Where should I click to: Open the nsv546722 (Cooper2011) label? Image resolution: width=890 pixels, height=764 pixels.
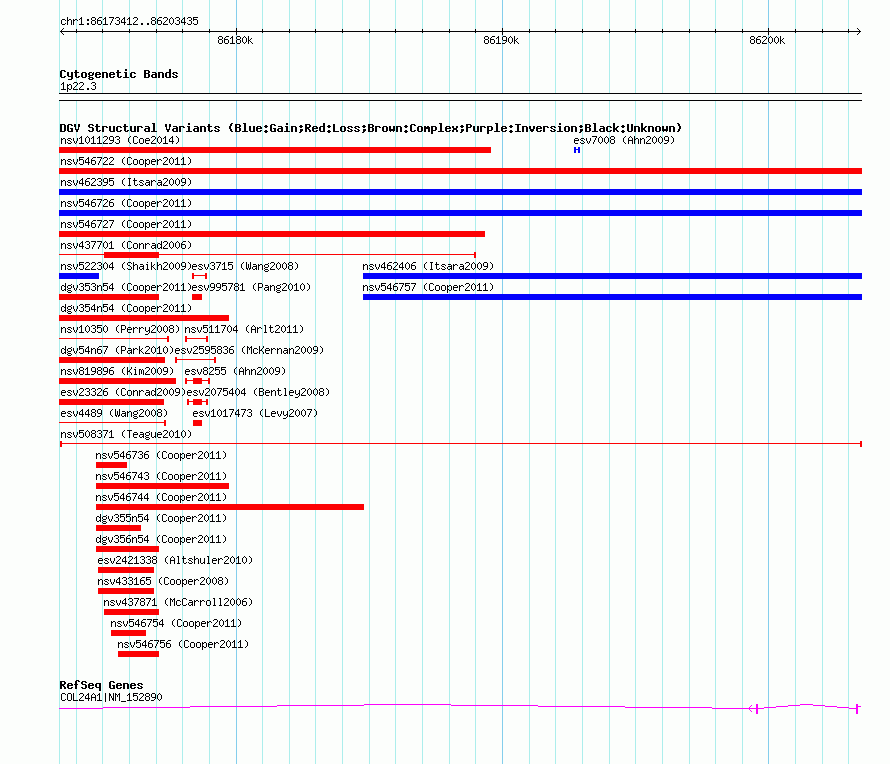(126, 161)
